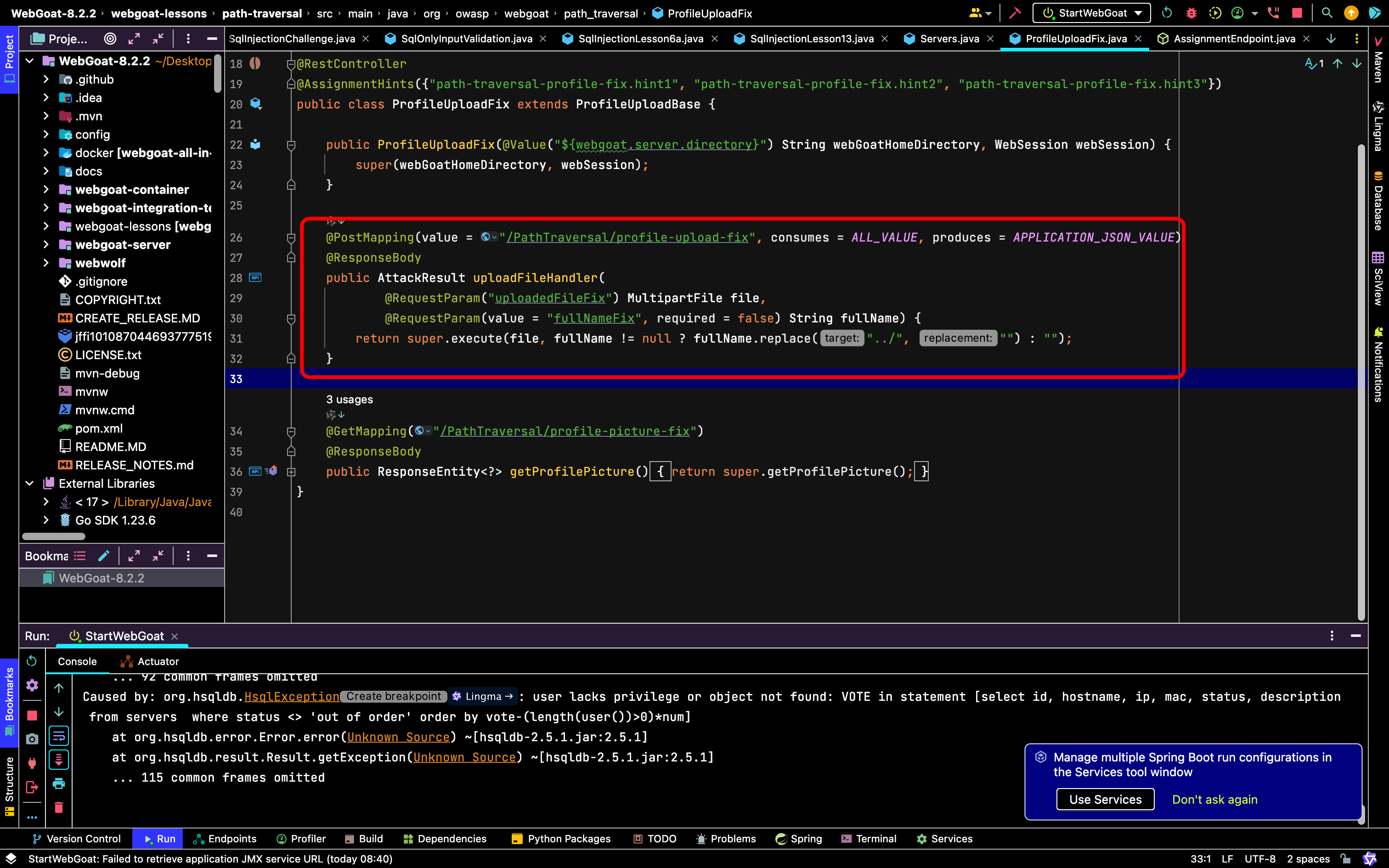Image resolution: width=1389 pixels, height=868 pixels.
Task: Toggle scroll to end of console
Action: (x=58, y=760)
